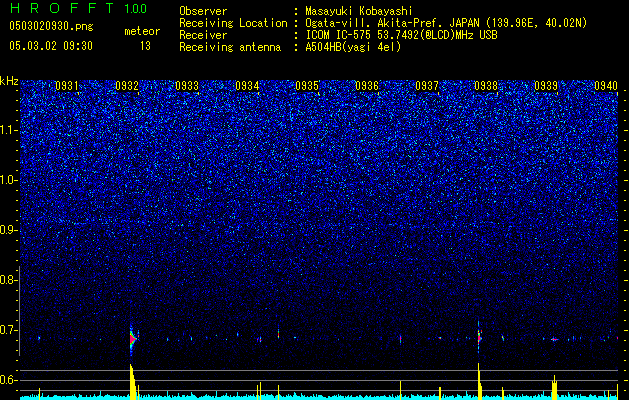This screenshot has width=629, height=400.
Task: Click the horizontal meteor echo near 0939
Action: point(554,339)
